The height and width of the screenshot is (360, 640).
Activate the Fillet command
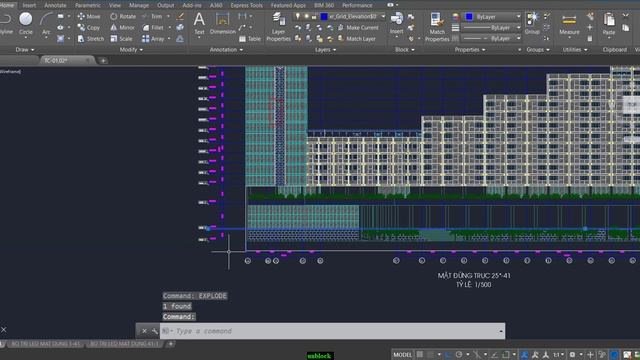pos(153,27)
